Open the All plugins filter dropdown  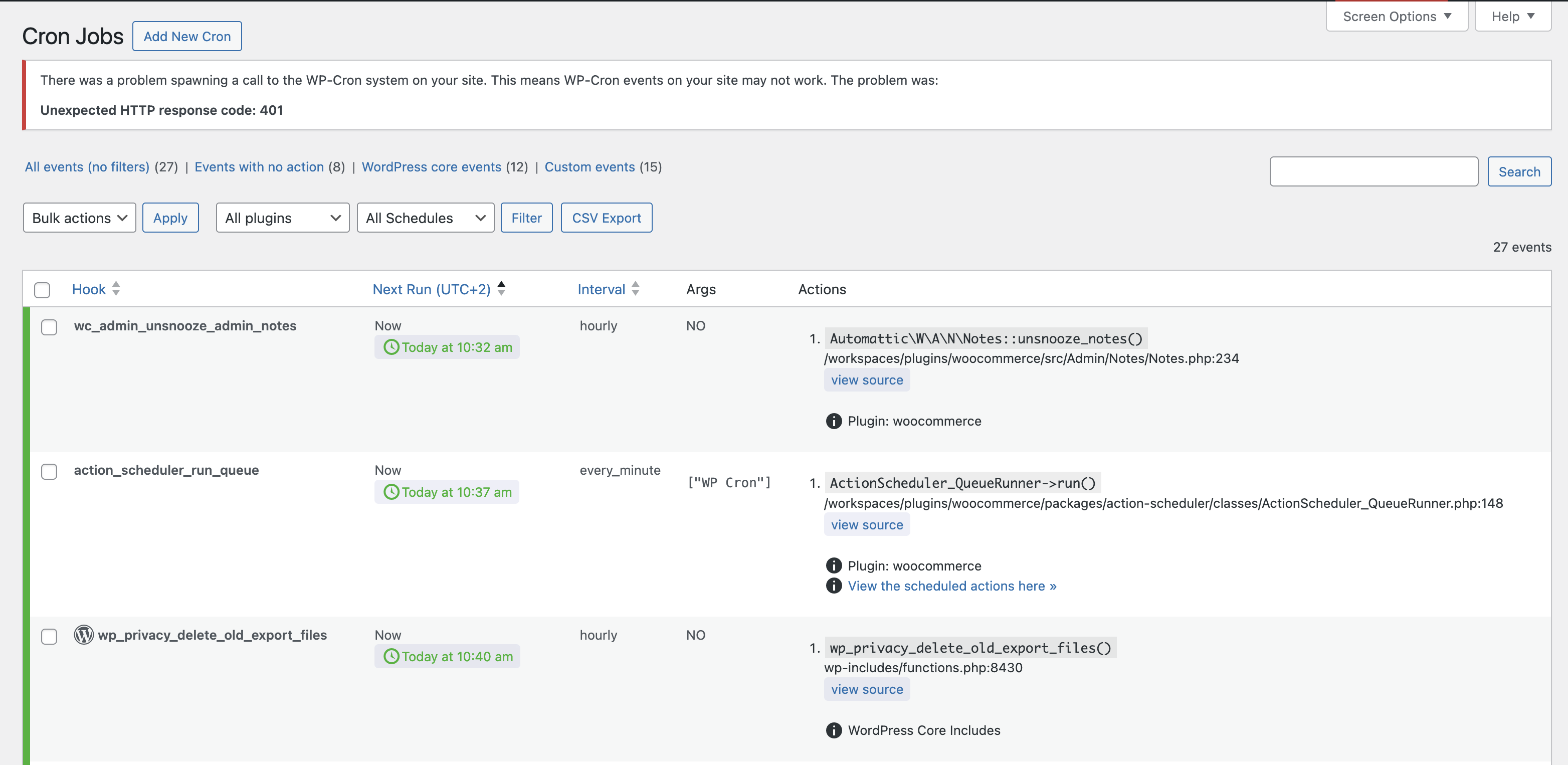click(282, 218)
